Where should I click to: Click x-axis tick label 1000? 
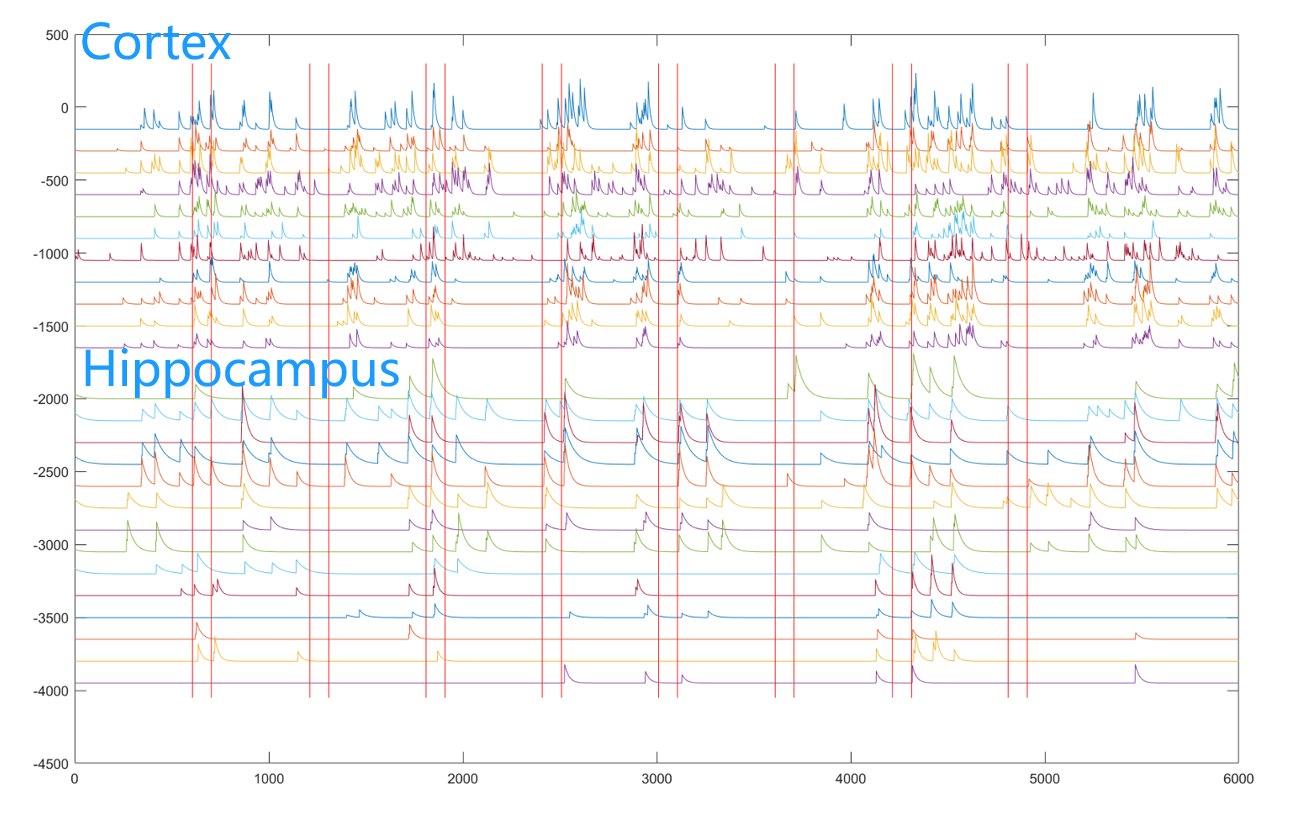268,778
